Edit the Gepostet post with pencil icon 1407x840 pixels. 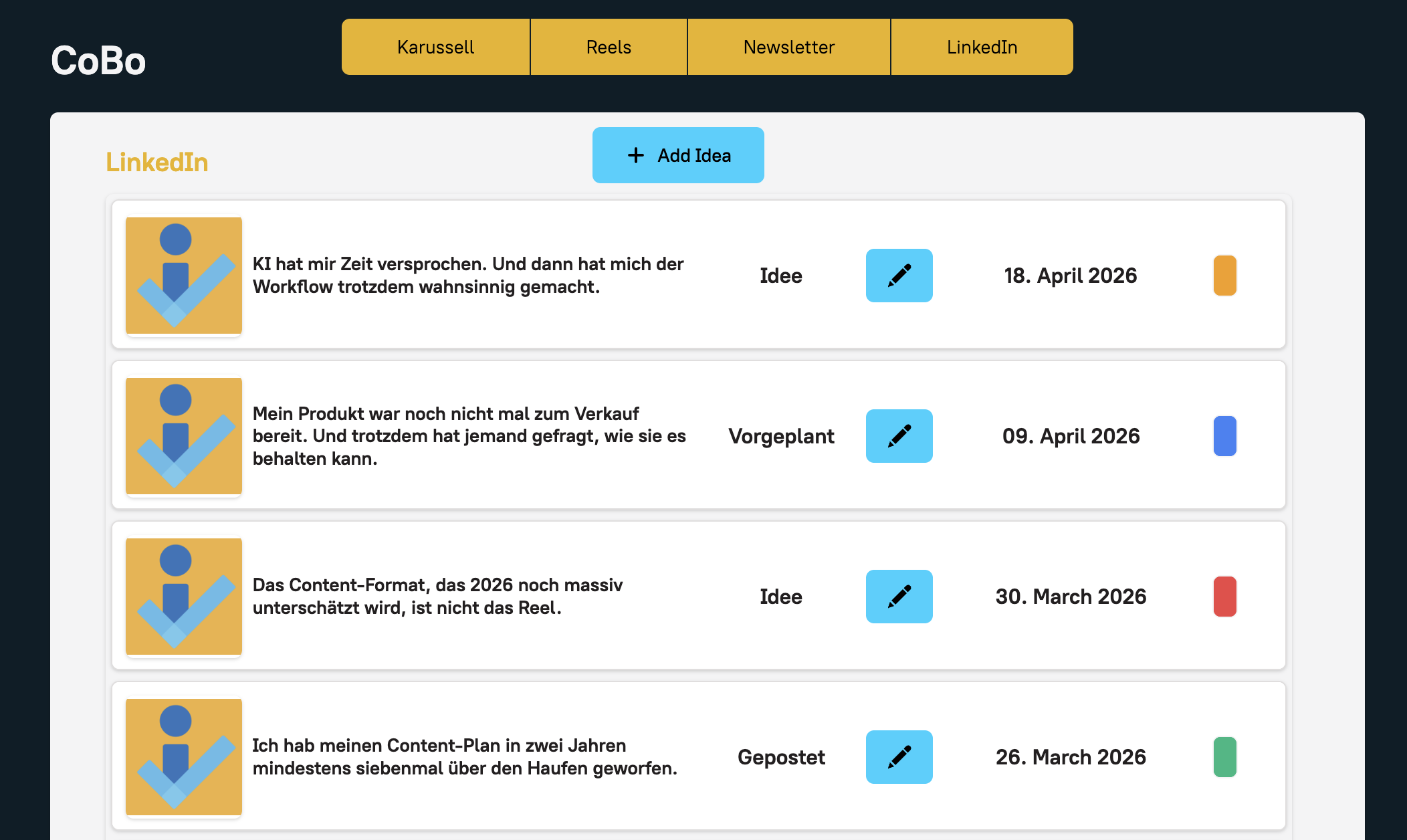click(899, 757)
